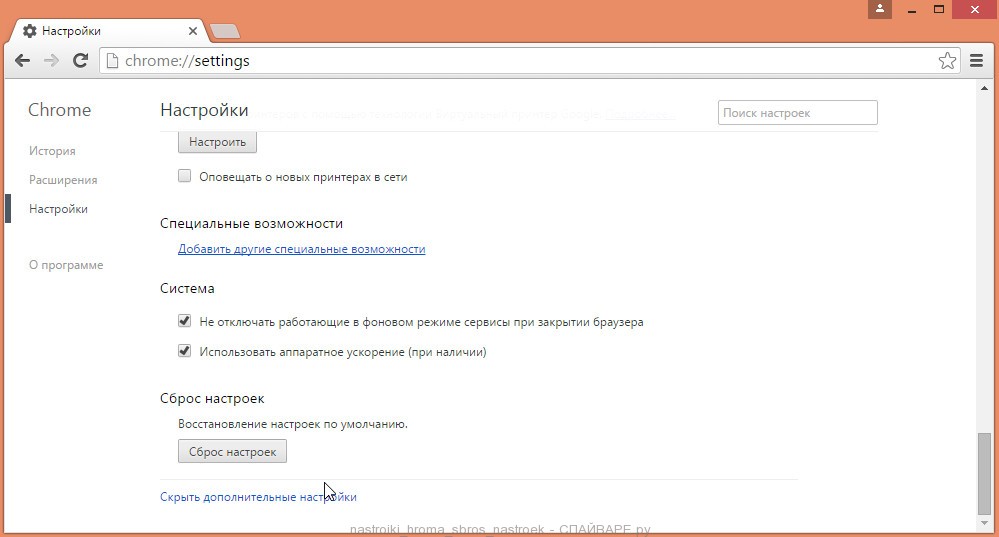Click the Сброс настроек section heading
Screen dimensions: 999x537
coord(212,399)
